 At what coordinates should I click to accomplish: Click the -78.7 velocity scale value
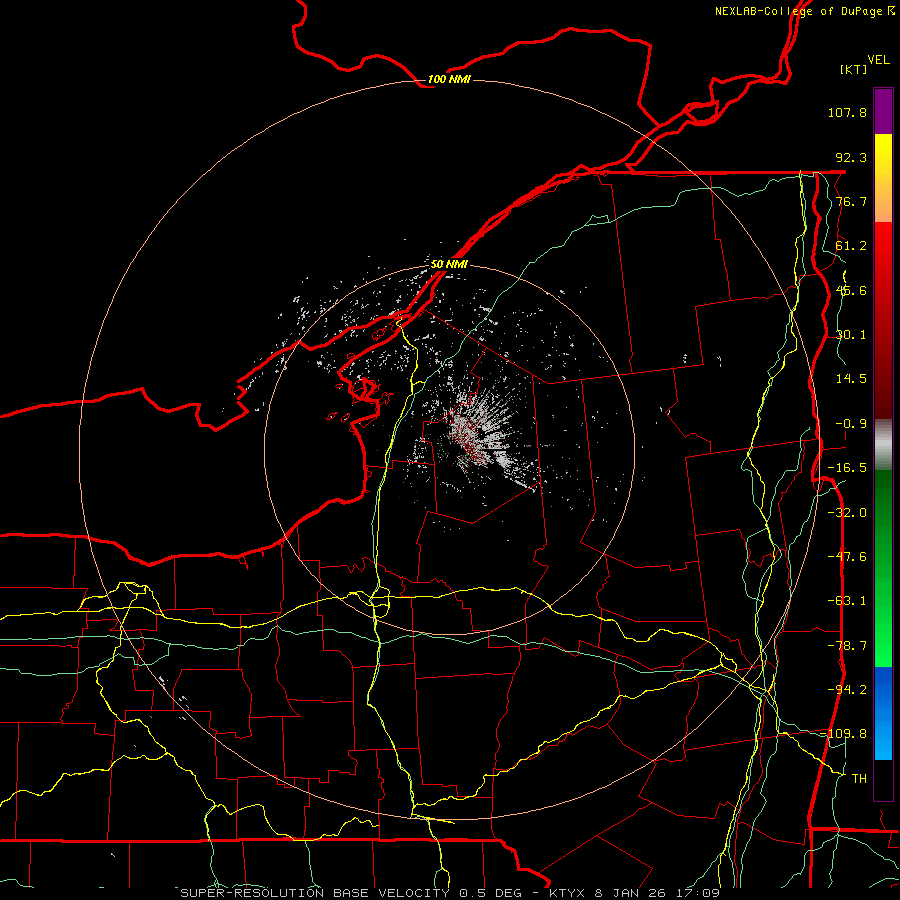coord(847,646)
